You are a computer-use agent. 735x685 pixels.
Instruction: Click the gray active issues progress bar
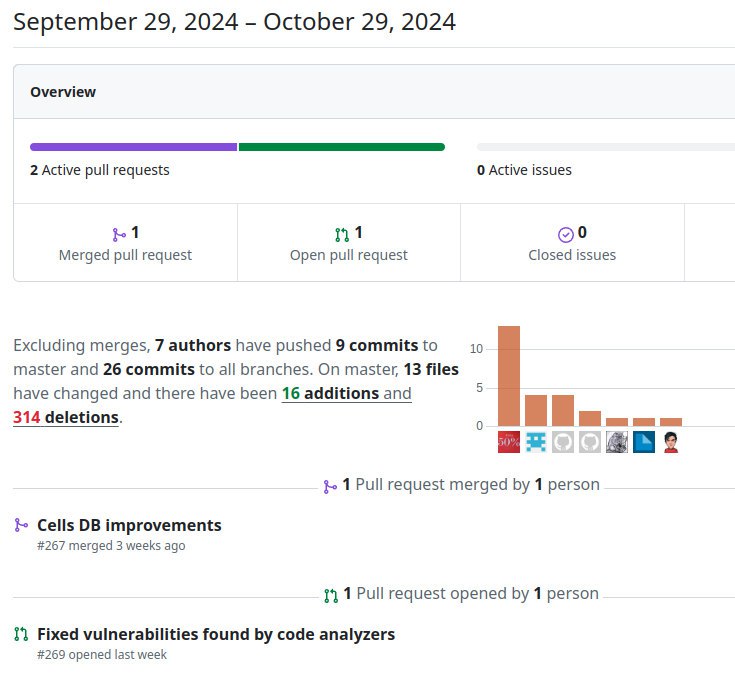[605, 147]
